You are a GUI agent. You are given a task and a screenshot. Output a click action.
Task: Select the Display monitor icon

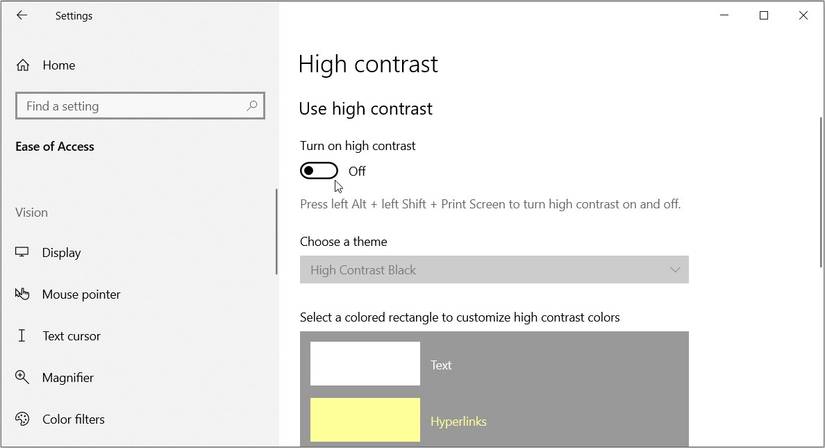click(x=22, y=252)
